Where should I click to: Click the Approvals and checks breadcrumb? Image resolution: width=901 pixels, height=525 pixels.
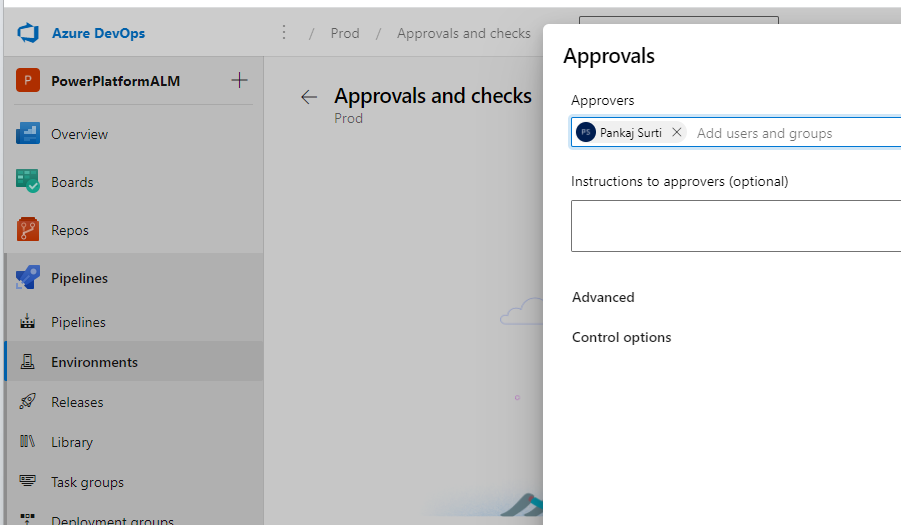[463, 33]
